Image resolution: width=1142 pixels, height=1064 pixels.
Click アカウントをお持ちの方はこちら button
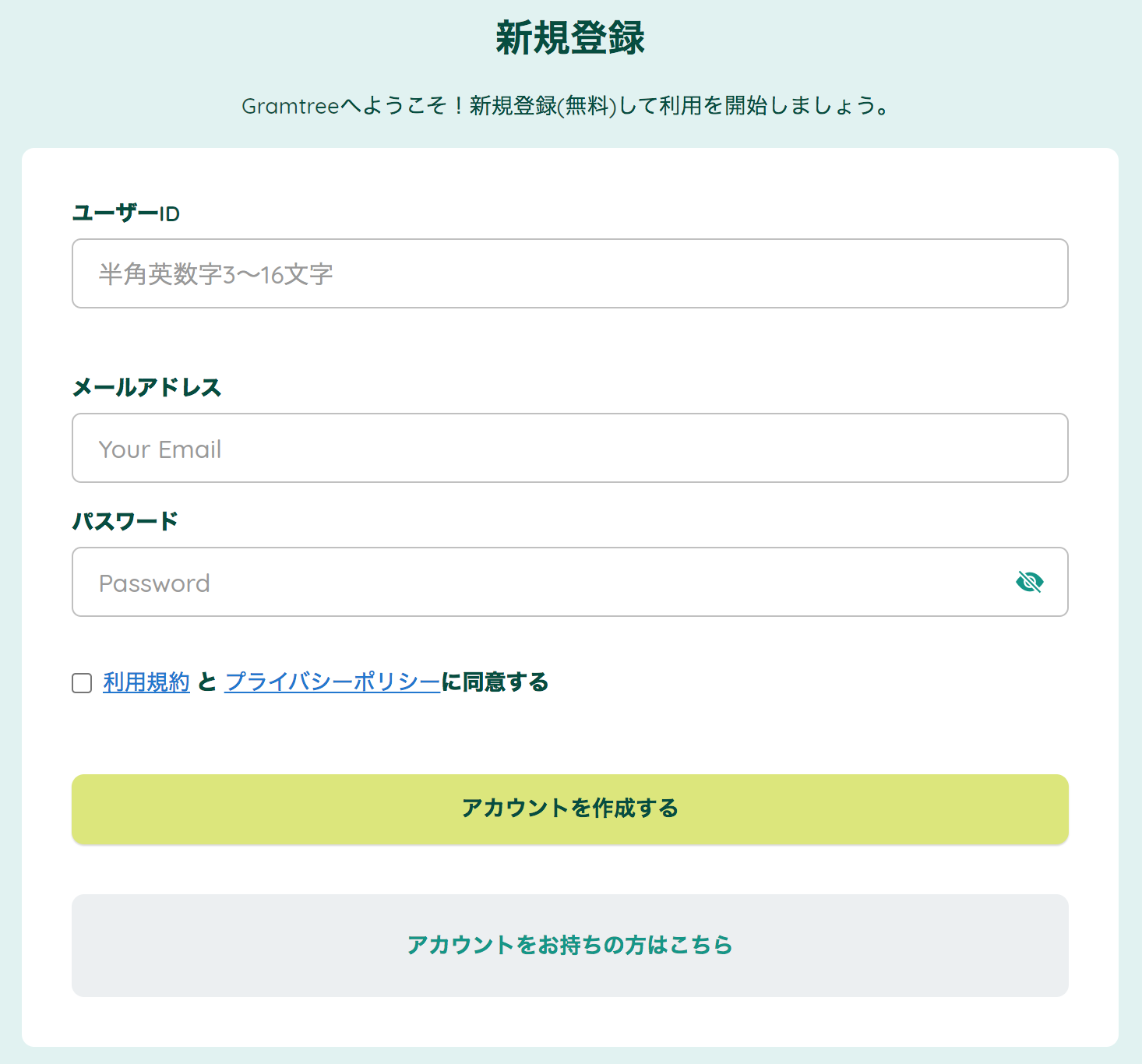point(569,945)
